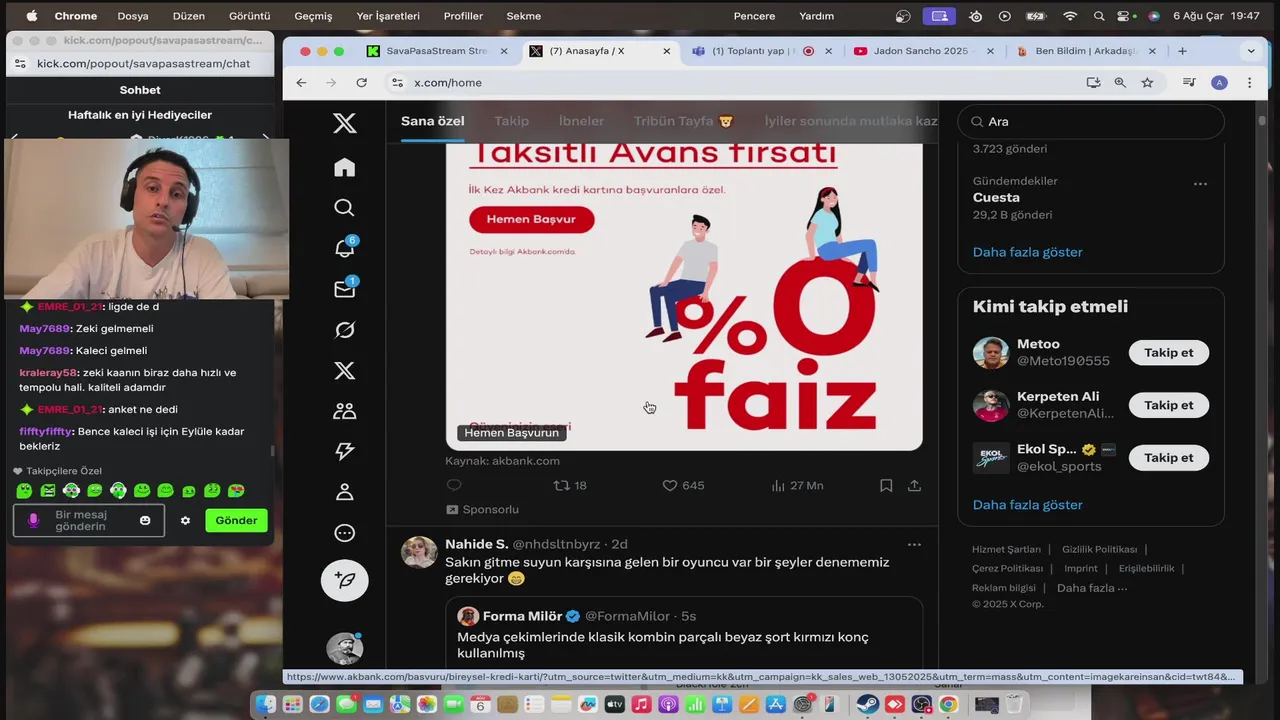Open Kick chat settings gear
Screen dimensions: 1280x720
[x=185, y=520]
